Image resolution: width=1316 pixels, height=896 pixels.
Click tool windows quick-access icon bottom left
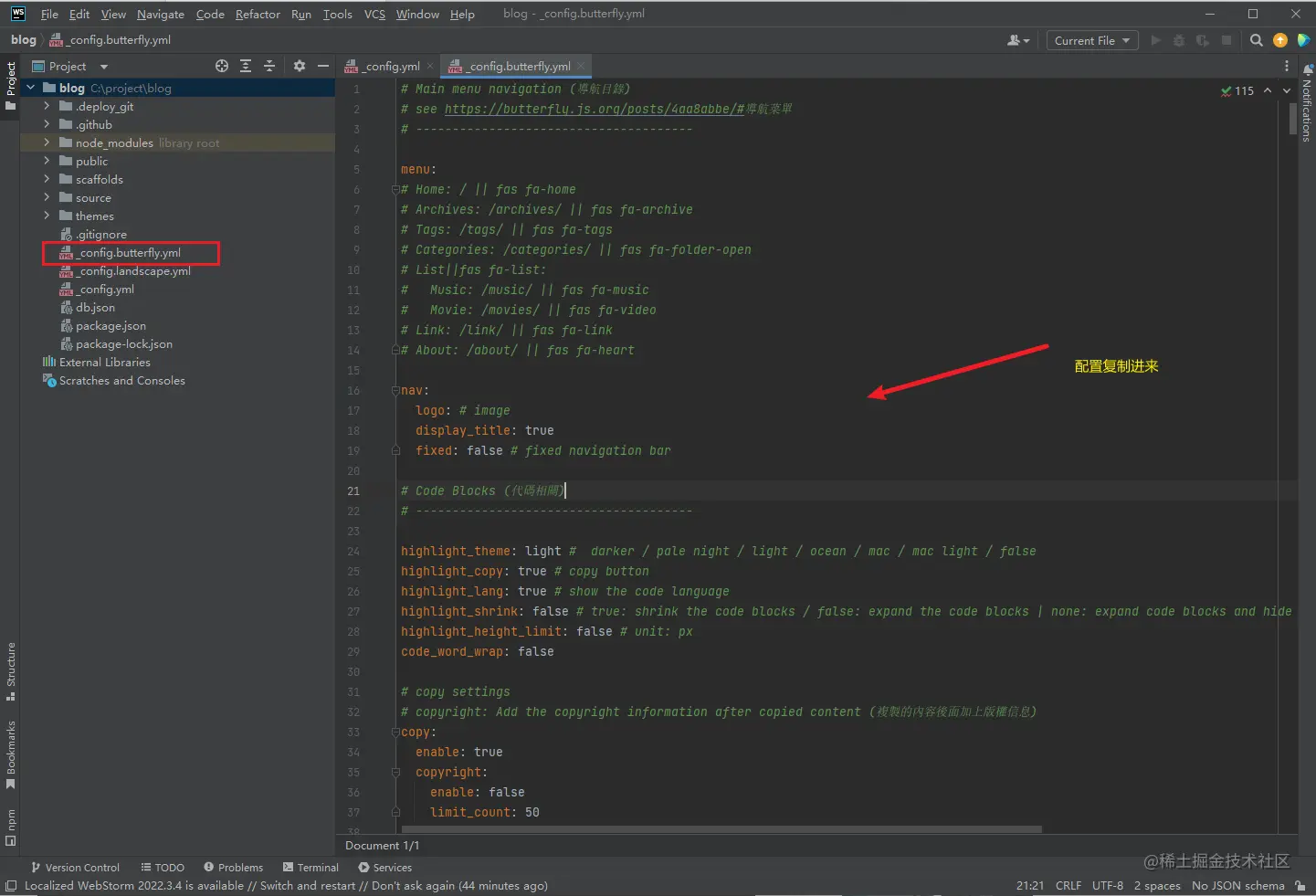point(11,886)
